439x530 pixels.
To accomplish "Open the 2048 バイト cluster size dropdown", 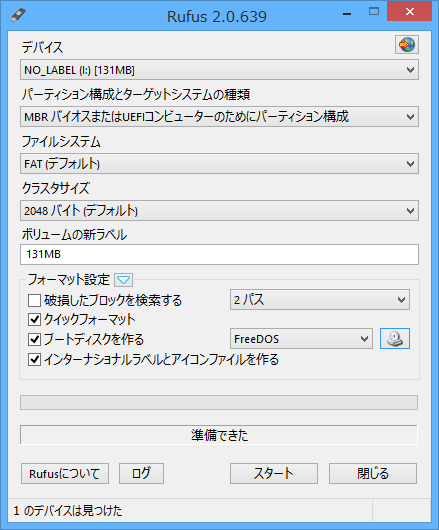I will (219, 211).
